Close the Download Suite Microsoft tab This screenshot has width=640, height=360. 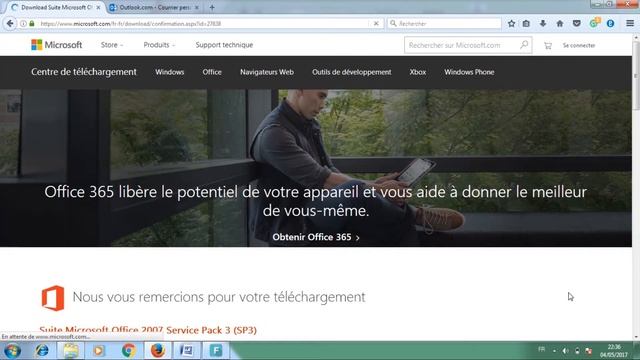[98, 7]
